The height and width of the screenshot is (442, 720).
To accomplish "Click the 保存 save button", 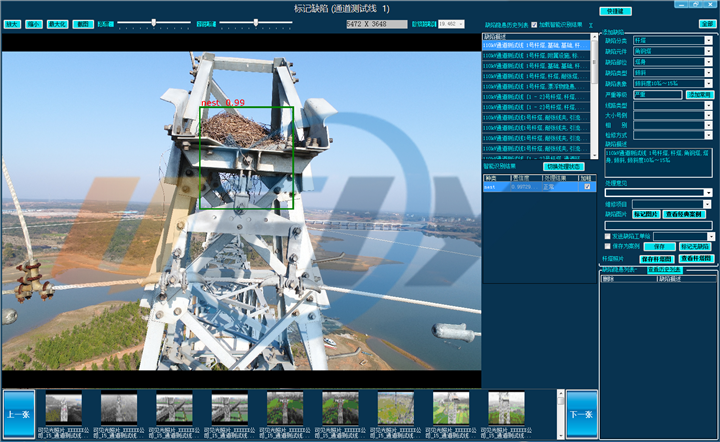I will coord(659,247).
